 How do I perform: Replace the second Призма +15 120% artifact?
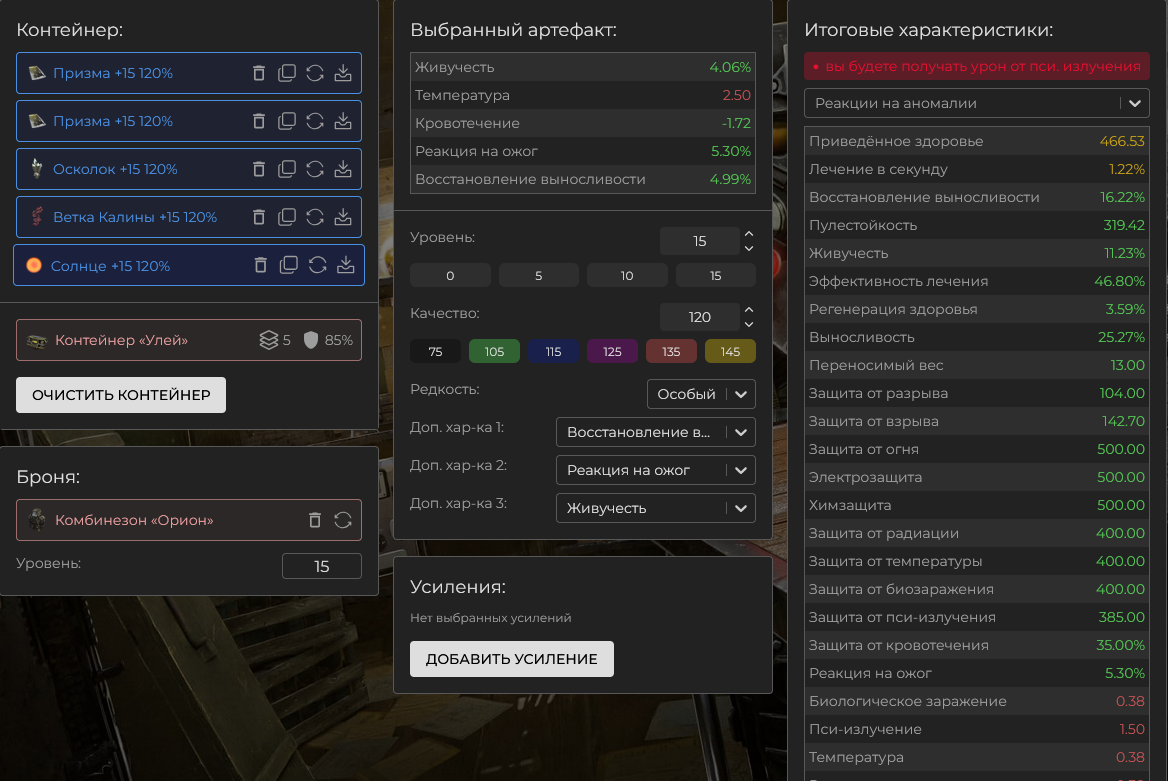(x=315, y=121)
